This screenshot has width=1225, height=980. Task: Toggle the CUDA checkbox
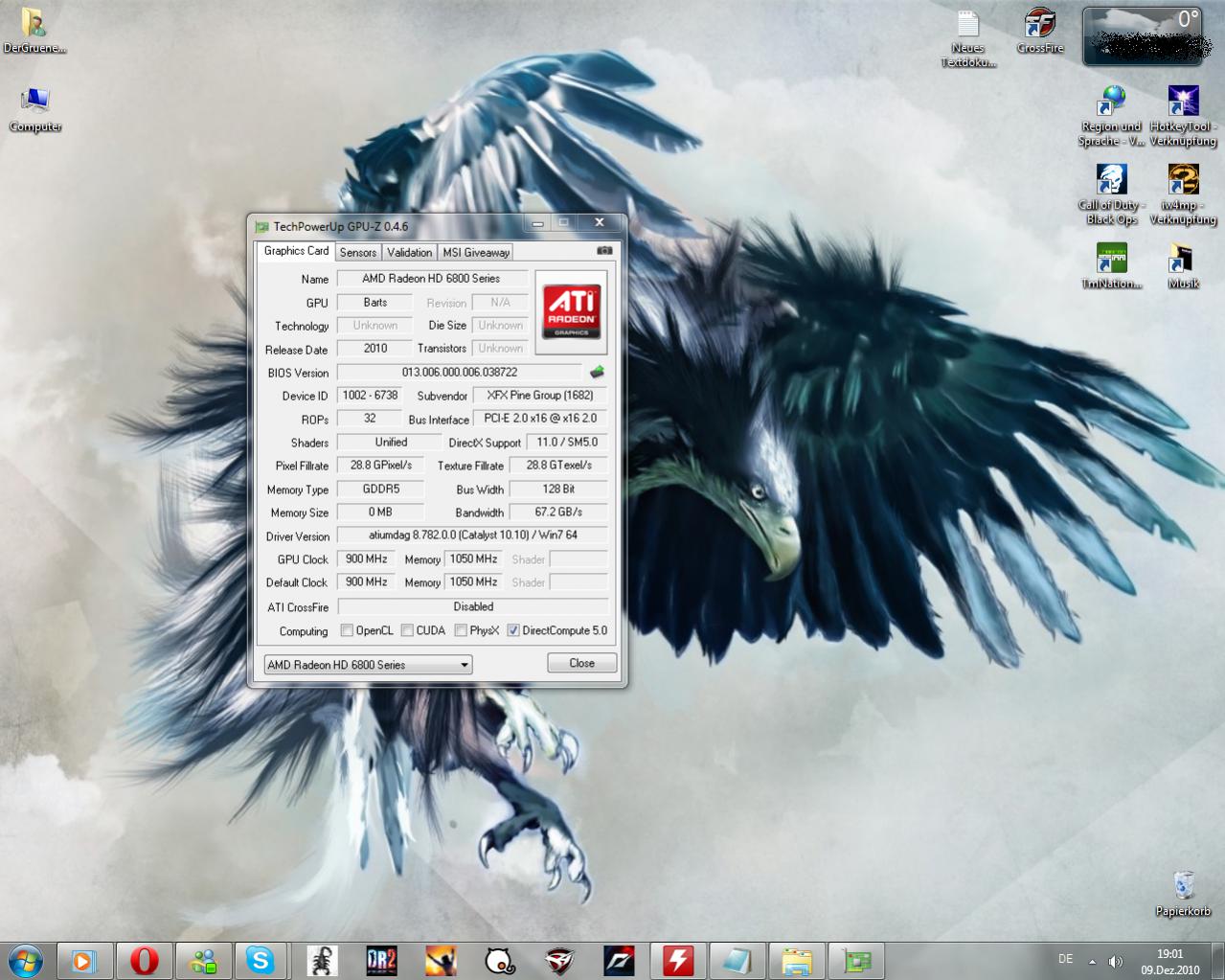pos(407,630)
